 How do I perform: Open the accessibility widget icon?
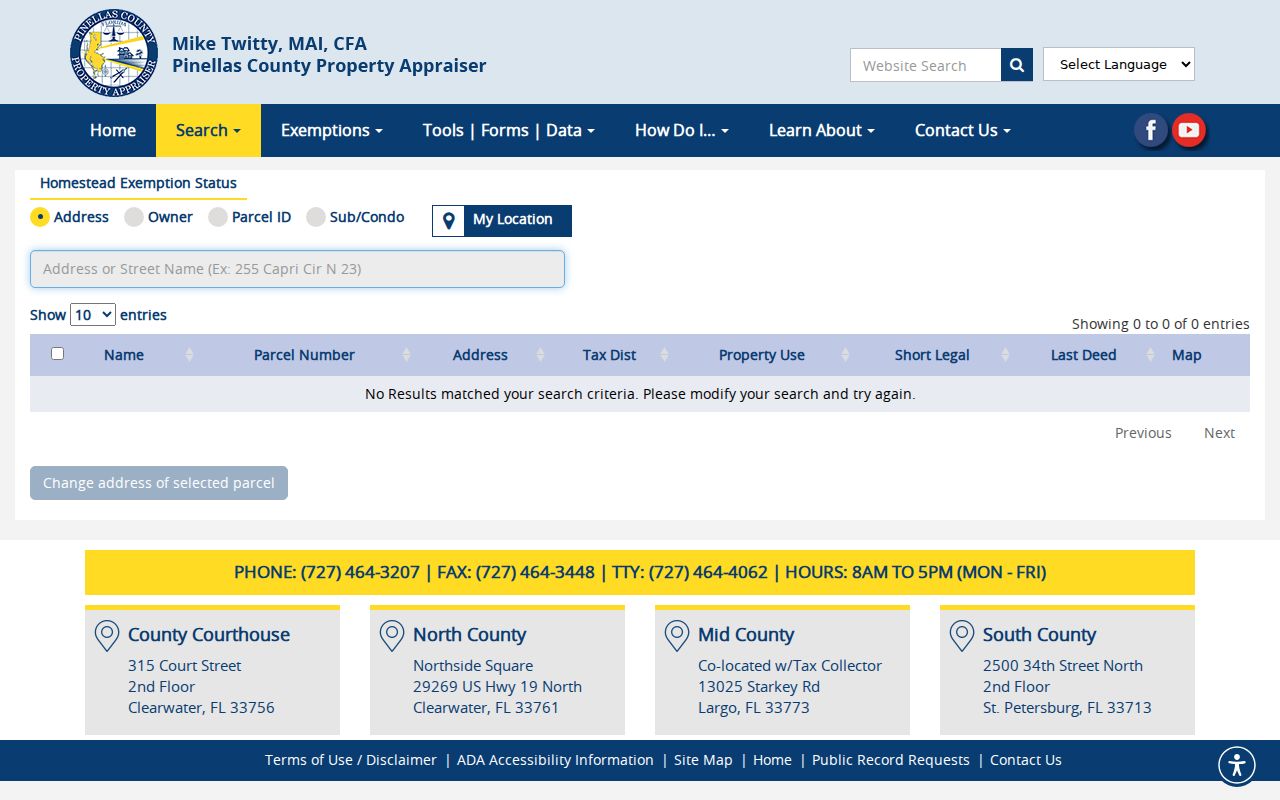1237,766
